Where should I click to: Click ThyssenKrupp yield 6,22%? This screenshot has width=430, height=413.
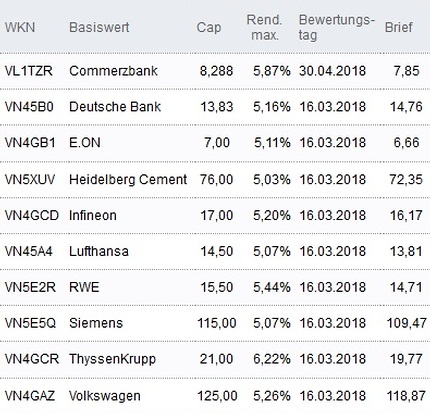(272, 359)
